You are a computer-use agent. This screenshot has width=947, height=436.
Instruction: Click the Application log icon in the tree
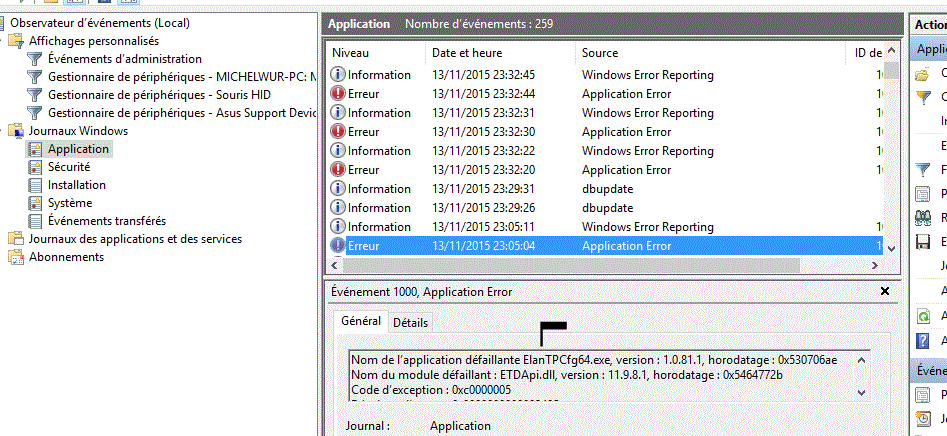36,149
